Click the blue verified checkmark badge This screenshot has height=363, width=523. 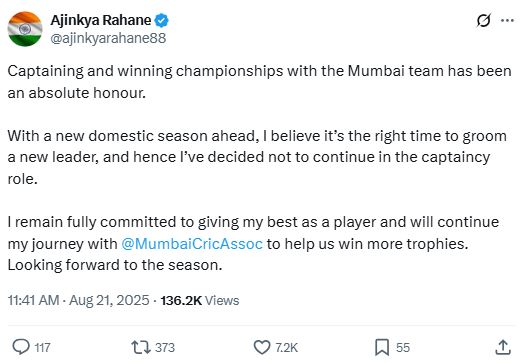[162, 20]
